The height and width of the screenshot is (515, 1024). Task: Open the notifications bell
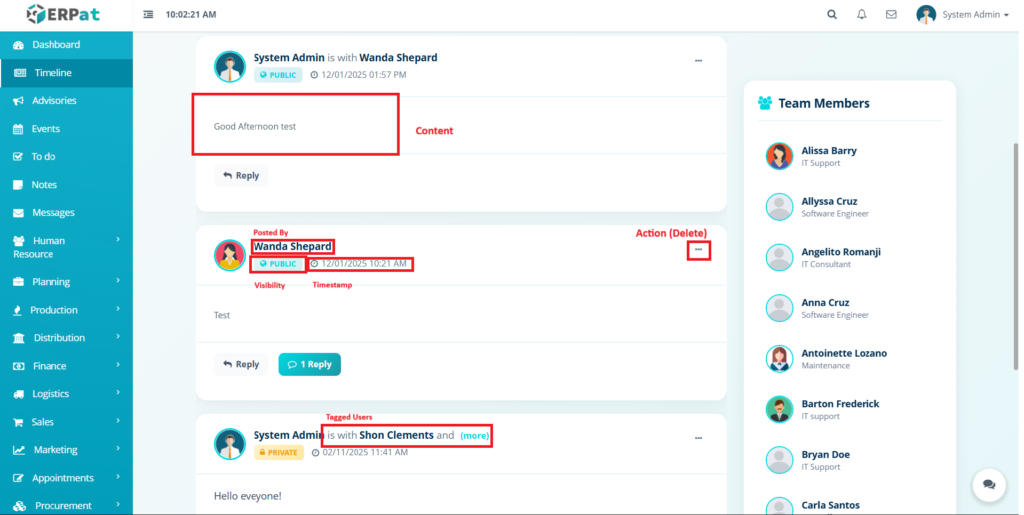tap(861, 14)
